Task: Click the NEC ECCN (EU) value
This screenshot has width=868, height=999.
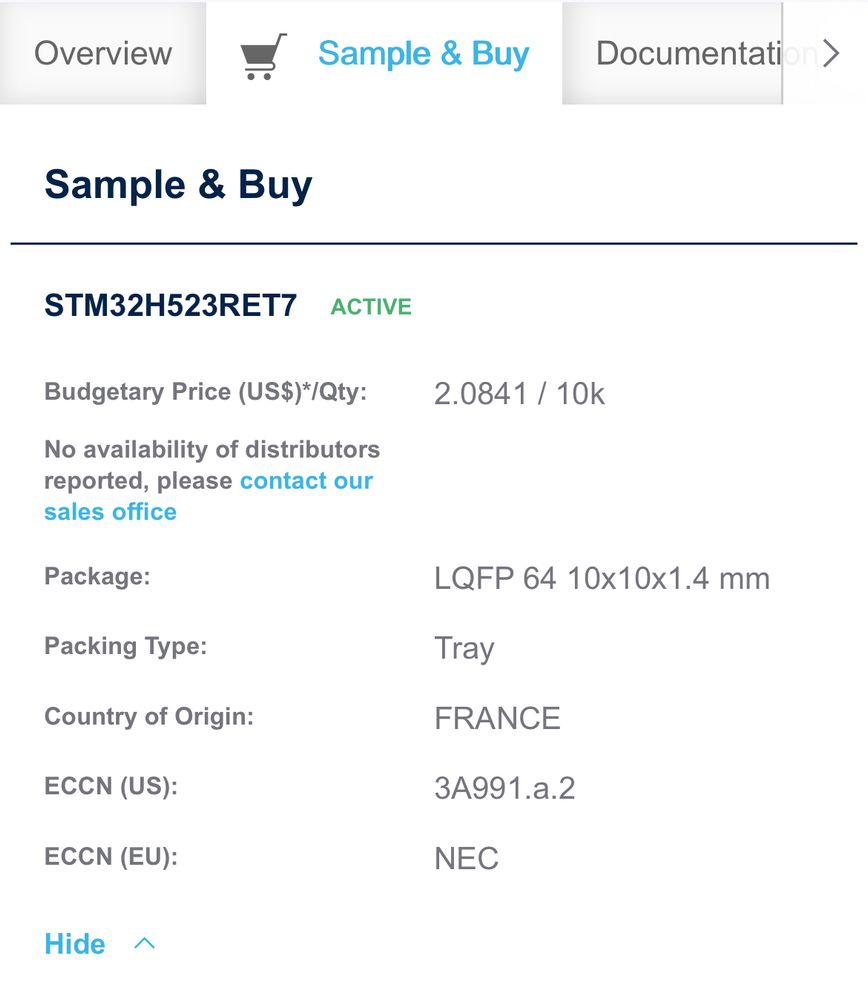Action: (x=466, y=858)
